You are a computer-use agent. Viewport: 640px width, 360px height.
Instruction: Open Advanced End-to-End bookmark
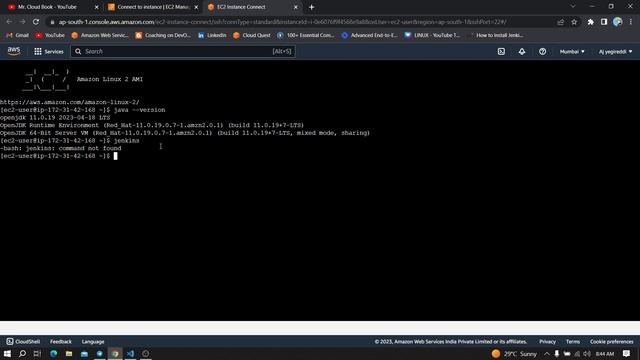click(369, 35)
